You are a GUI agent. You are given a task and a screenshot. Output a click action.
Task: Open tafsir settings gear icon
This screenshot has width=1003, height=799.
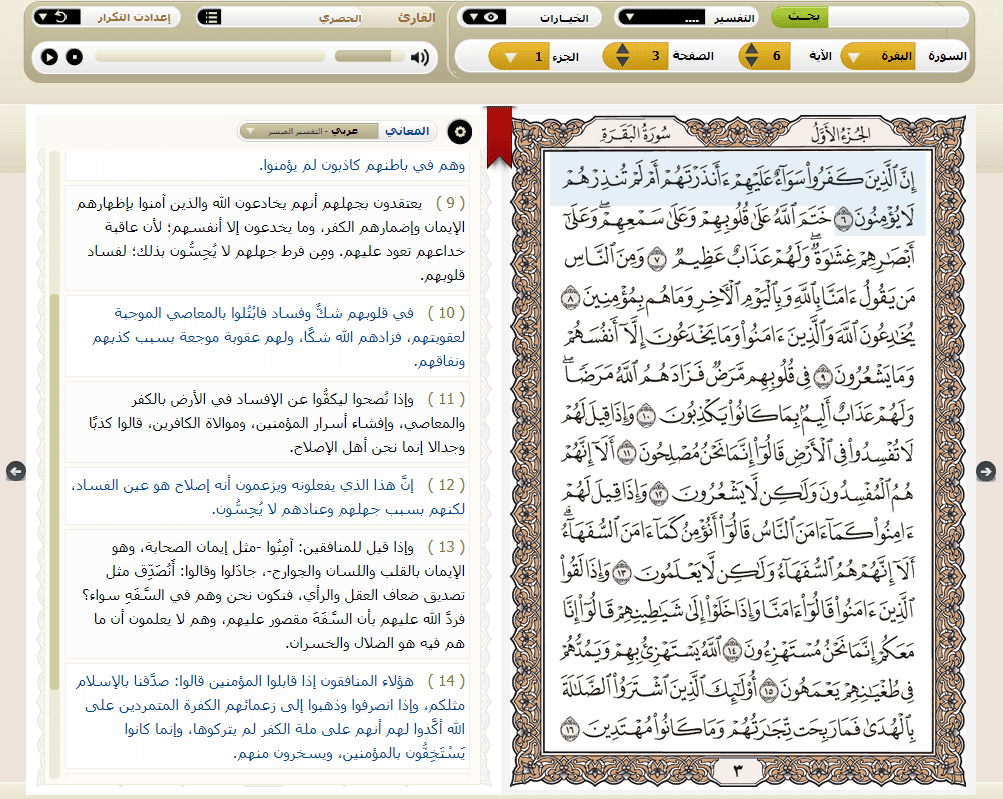pyautogui.click(x=459, y=132)
